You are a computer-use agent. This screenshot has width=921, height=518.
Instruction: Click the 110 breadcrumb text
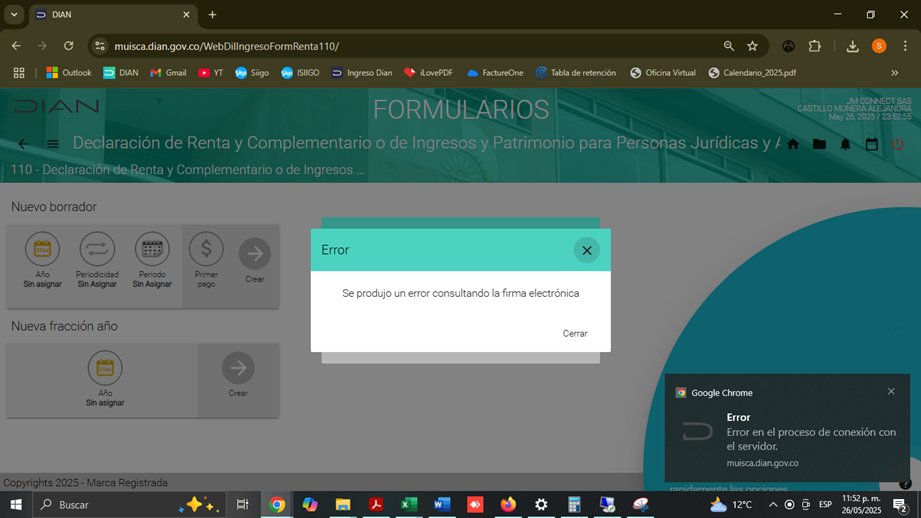[187, 170]
